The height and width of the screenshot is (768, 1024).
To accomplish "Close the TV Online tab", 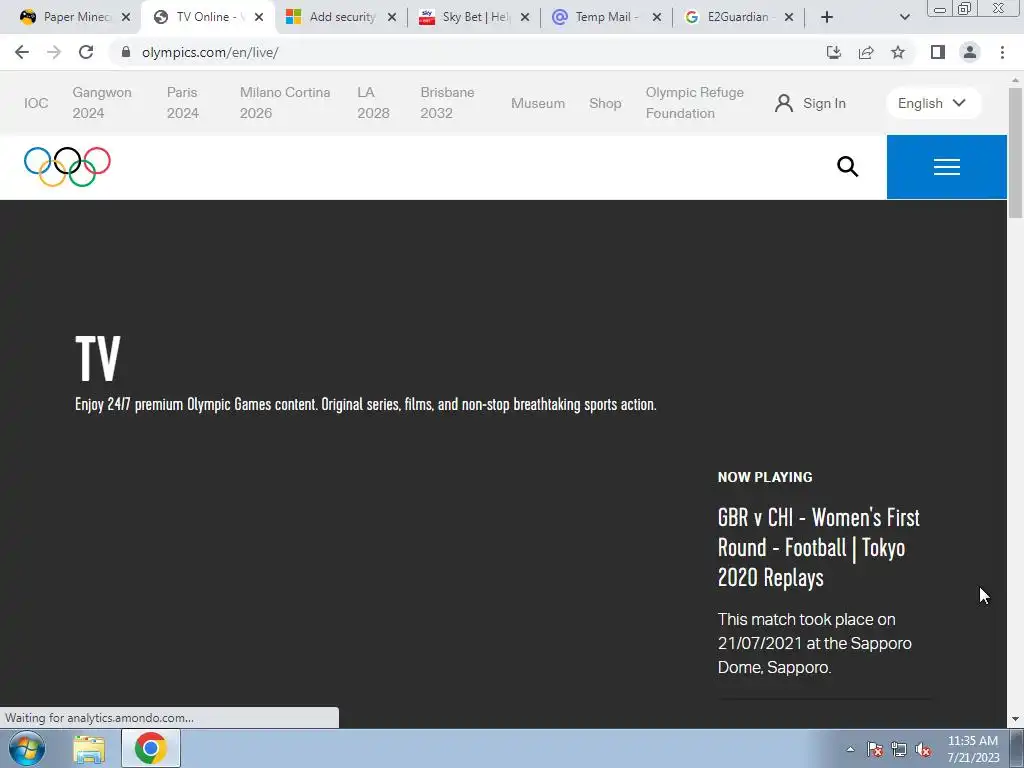I will pos(259,17).
